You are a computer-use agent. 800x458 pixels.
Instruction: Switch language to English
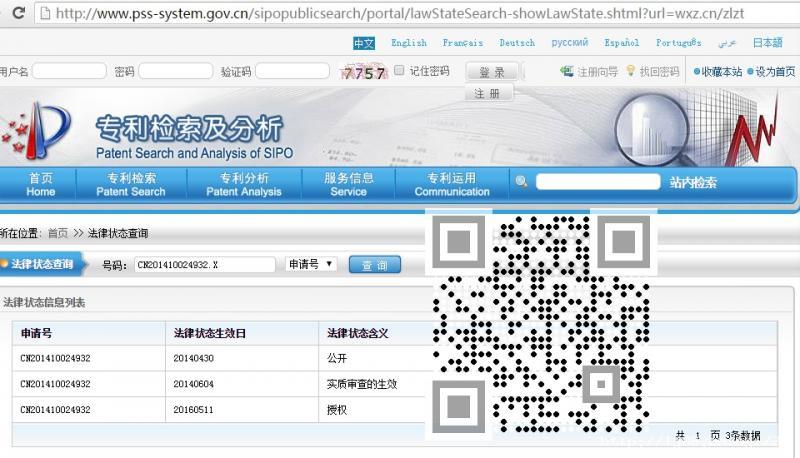pyautogui.click(x=409, y=43)
